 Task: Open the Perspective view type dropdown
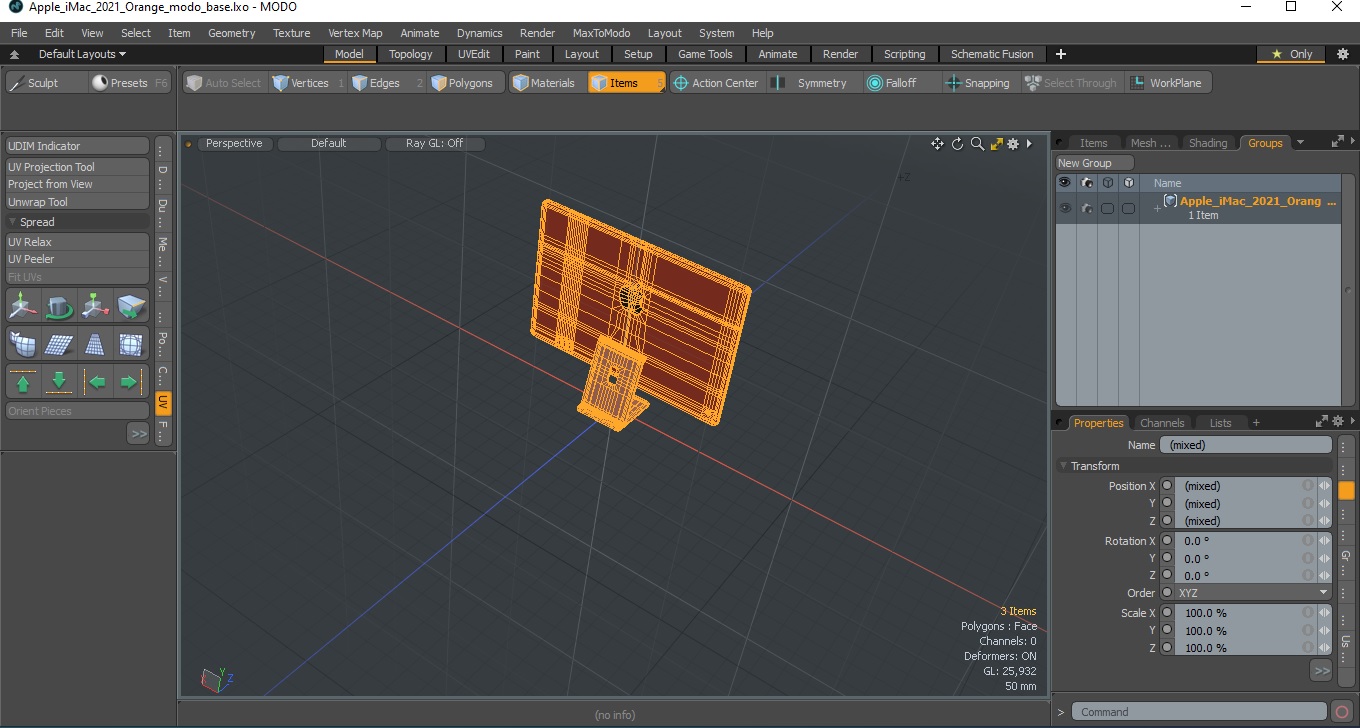pyautogui.click(x=234, y=144)
